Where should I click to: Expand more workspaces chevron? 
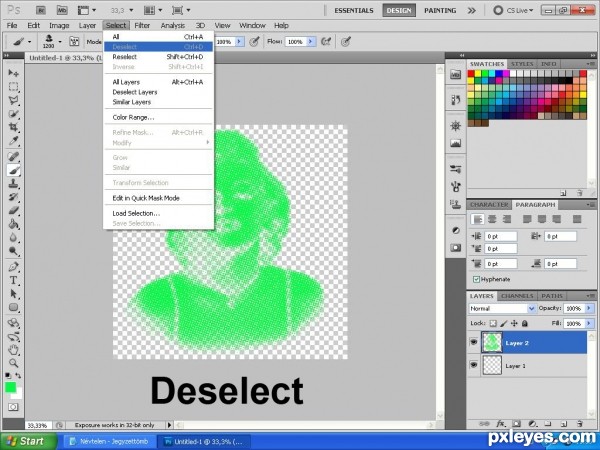471,10
